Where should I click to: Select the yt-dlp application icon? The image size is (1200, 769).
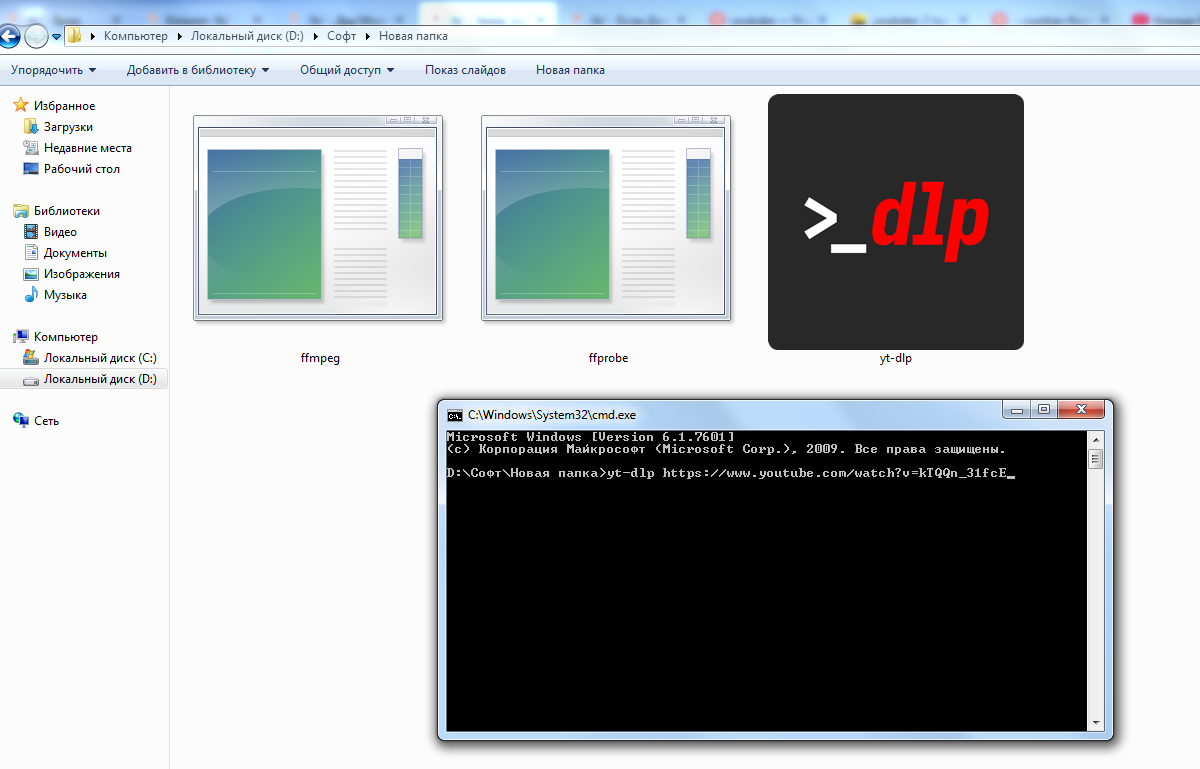896,222
